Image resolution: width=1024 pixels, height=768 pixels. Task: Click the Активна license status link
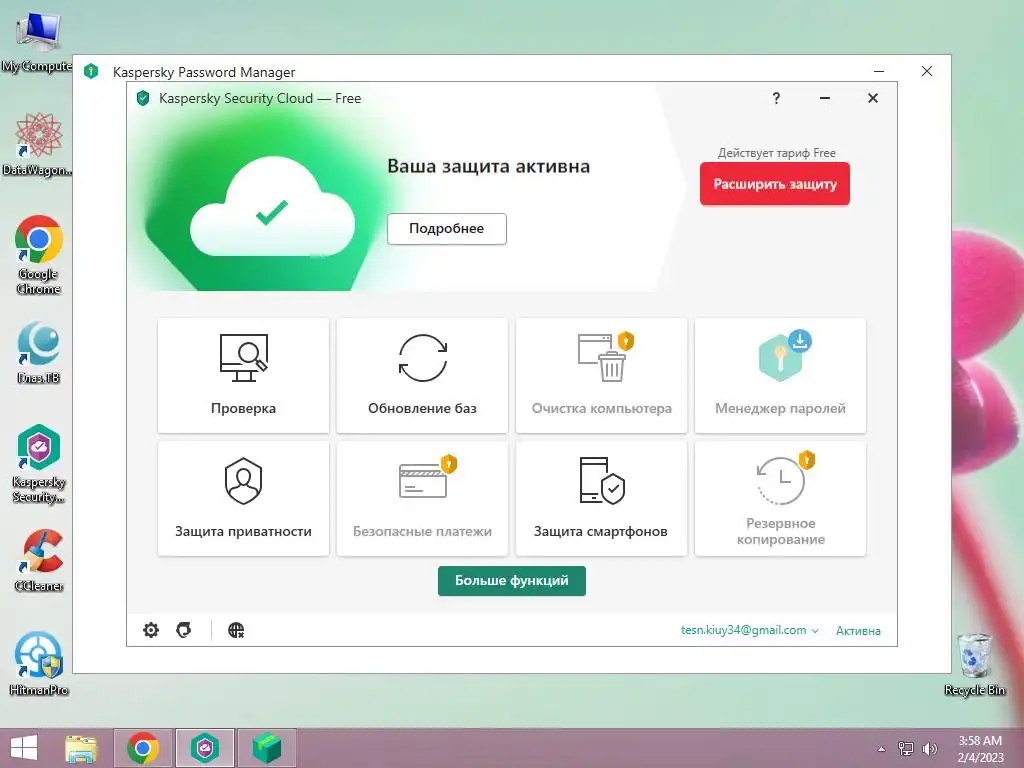click(858, 631)
